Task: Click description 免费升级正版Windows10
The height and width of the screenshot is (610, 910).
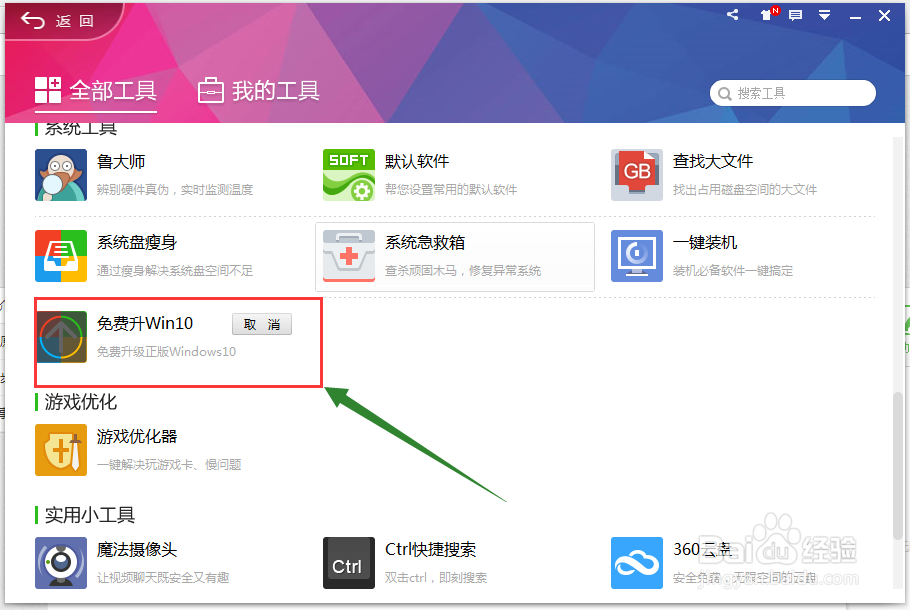Action: click(x=166, y=352)
